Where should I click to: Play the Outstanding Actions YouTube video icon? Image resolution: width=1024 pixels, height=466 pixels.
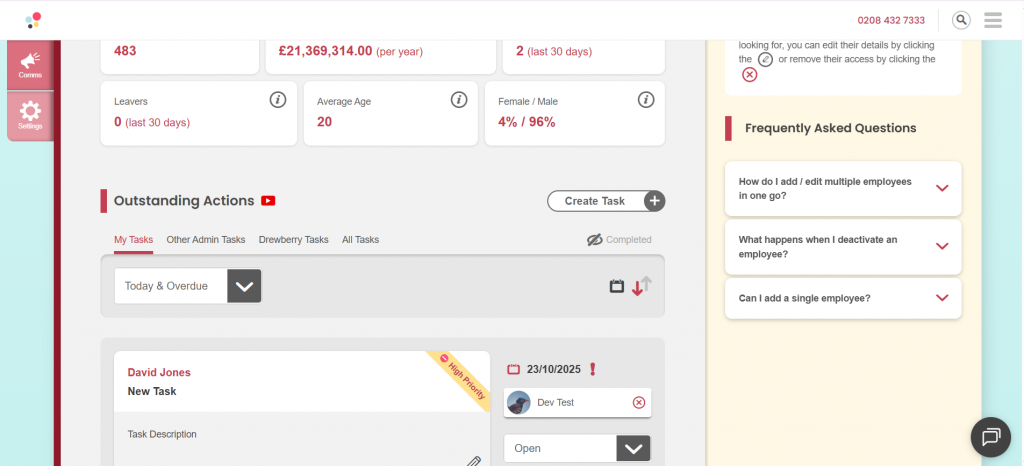point(268,201)
